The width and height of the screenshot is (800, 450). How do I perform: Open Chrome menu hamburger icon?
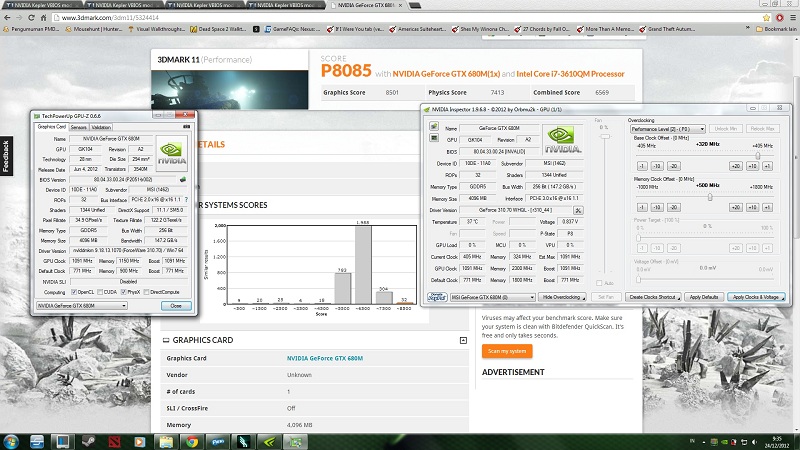coord(792,17)
